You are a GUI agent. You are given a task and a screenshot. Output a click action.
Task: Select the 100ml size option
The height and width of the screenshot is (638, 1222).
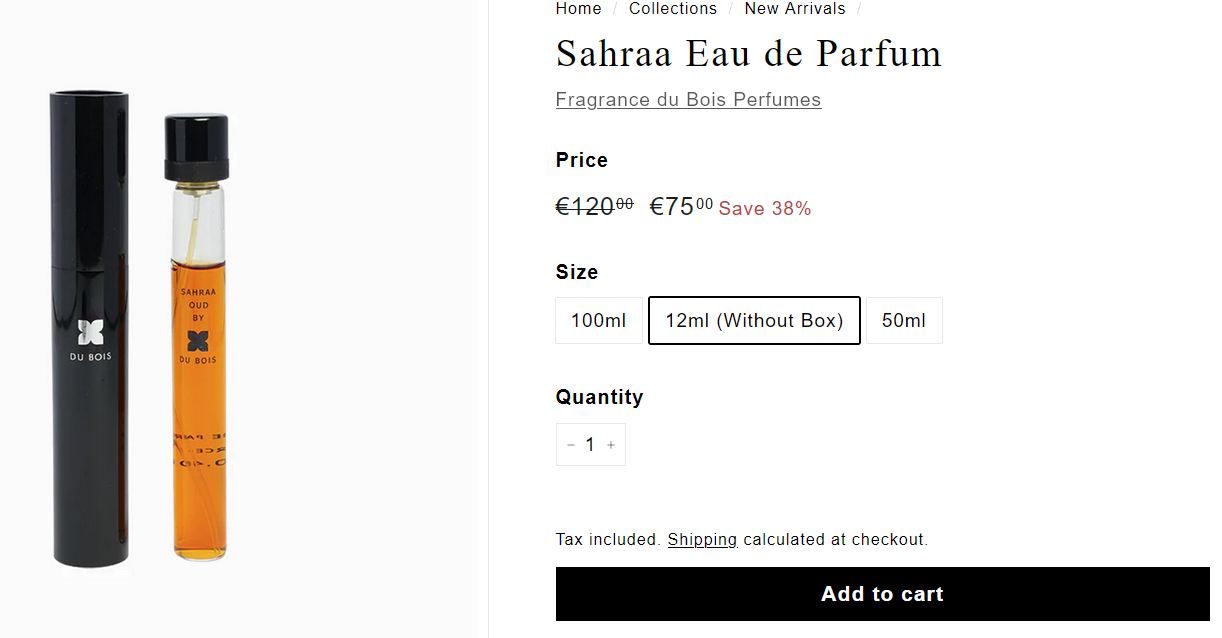click(599, 321)
